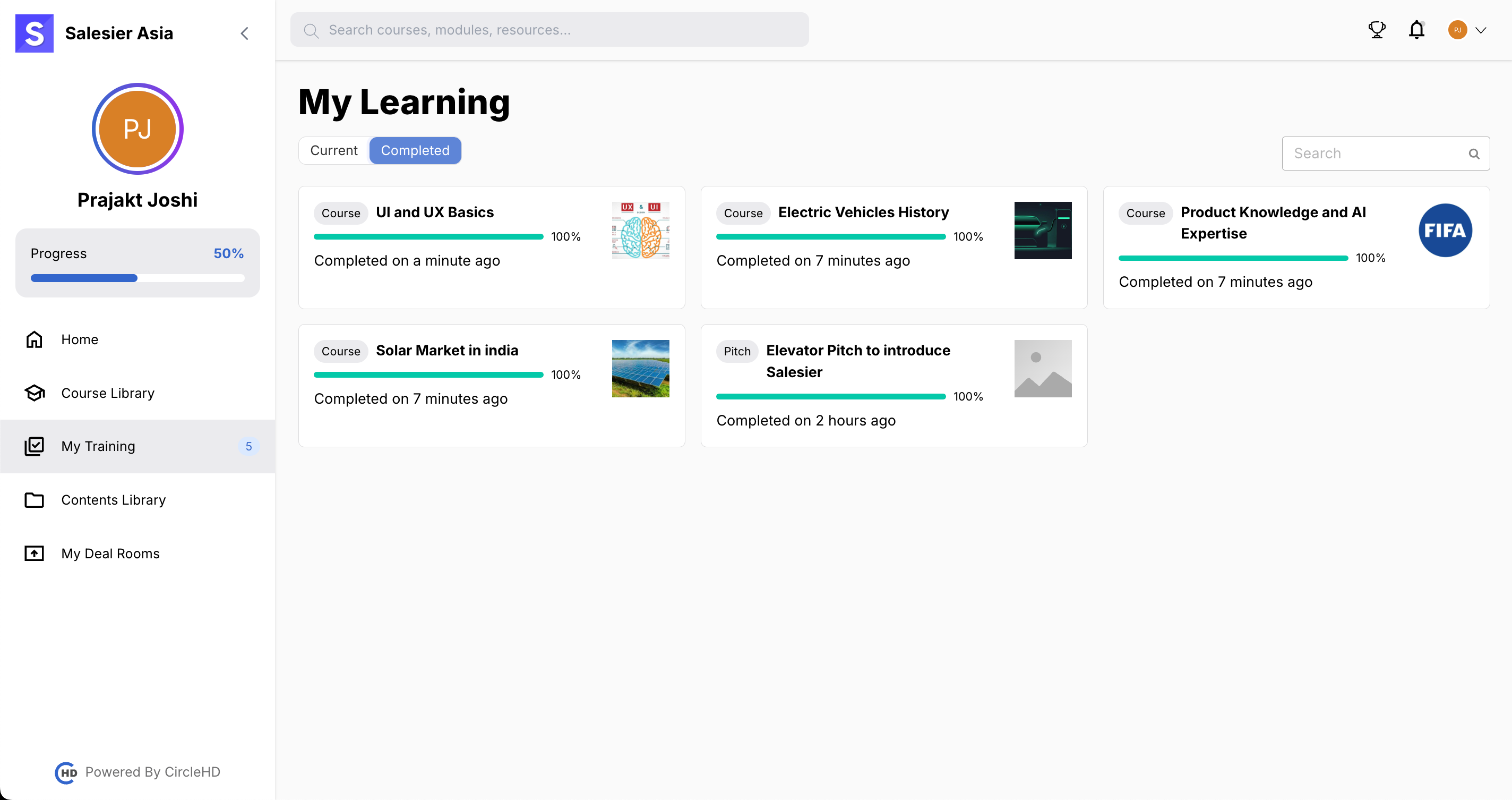Click the My Training checklist icon
This screenshot has width=1512, height=800.
point(34,446)
